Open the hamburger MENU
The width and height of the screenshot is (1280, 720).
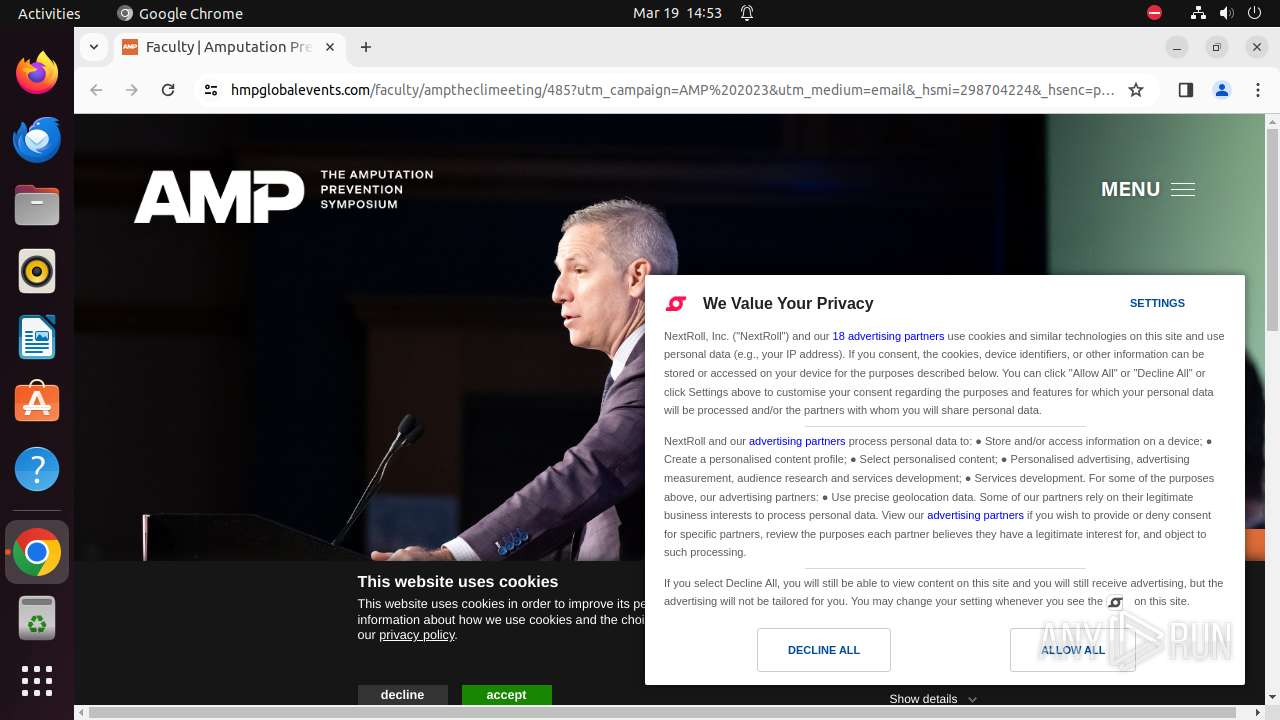[1148, 189]
